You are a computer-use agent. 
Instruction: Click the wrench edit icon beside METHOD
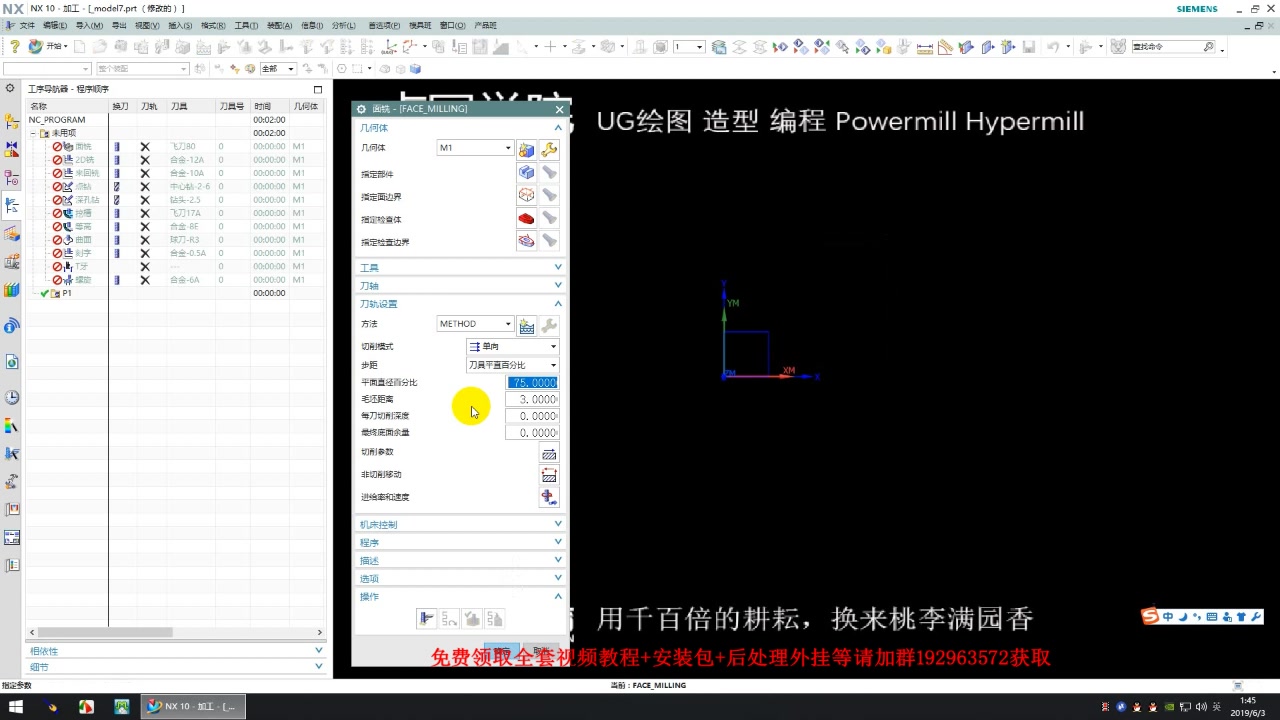point(549,323)
